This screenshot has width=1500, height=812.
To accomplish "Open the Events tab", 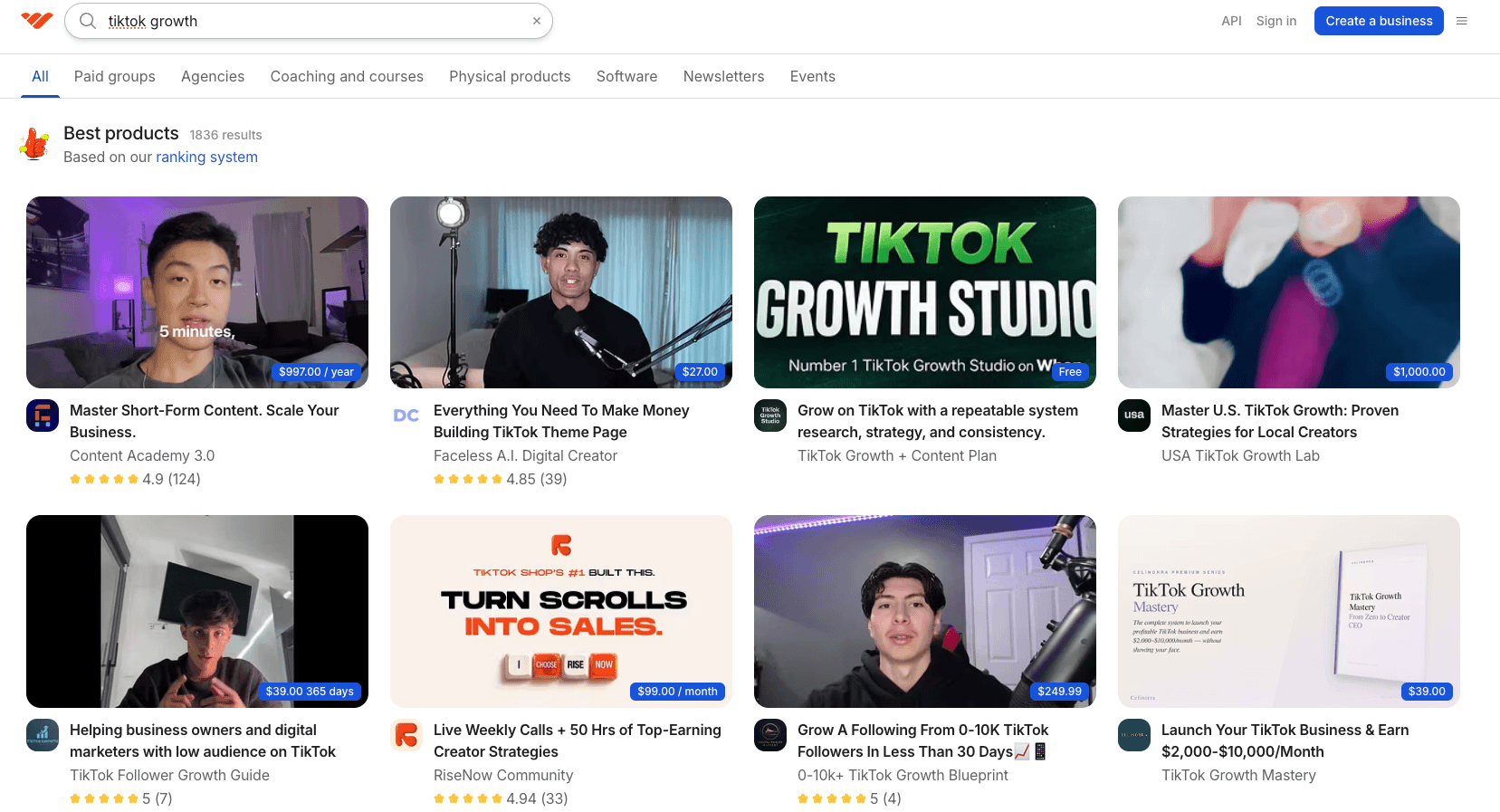I will [x=813, y=76].
